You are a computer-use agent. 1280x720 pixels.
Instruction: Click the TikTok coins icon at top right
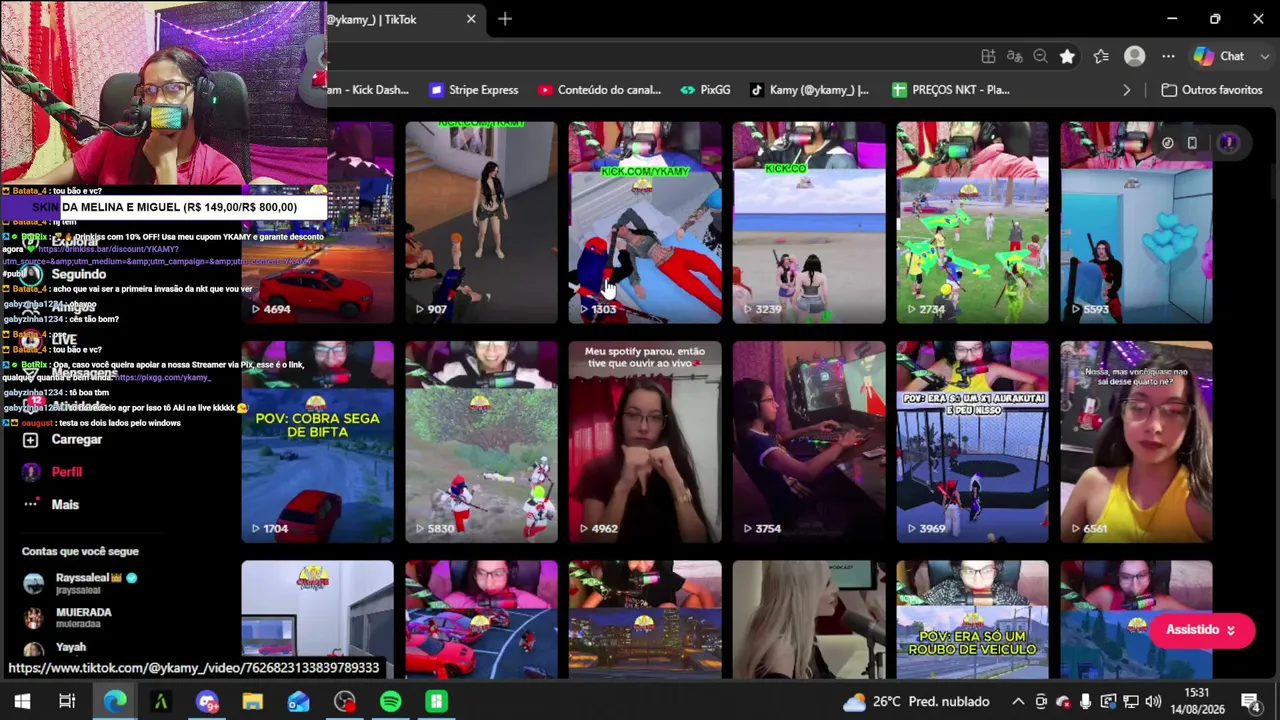pos(1167,143)
